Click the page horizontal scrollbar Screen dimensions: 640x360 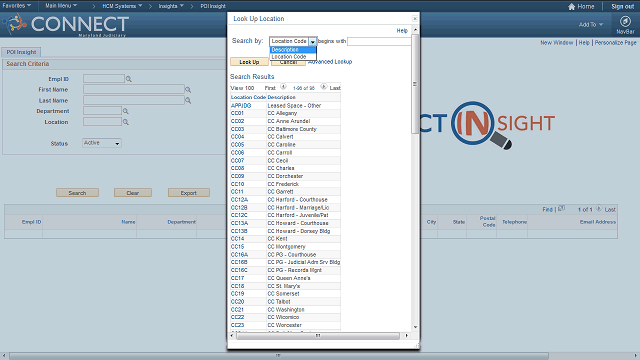click(278, 356)
